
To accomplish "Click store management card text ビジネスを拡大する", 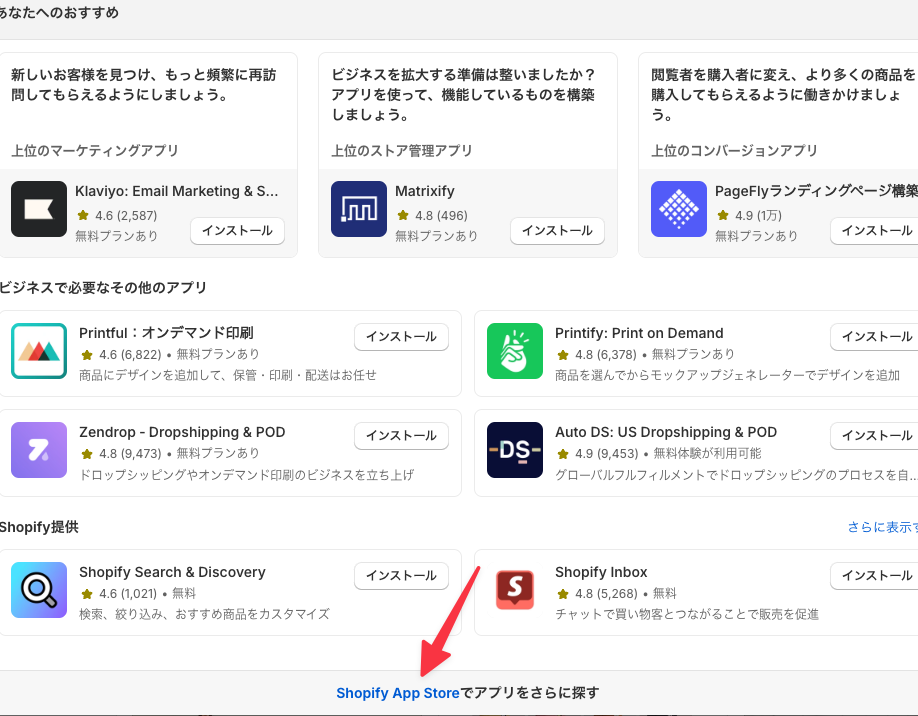I will (x=464, y=94).
